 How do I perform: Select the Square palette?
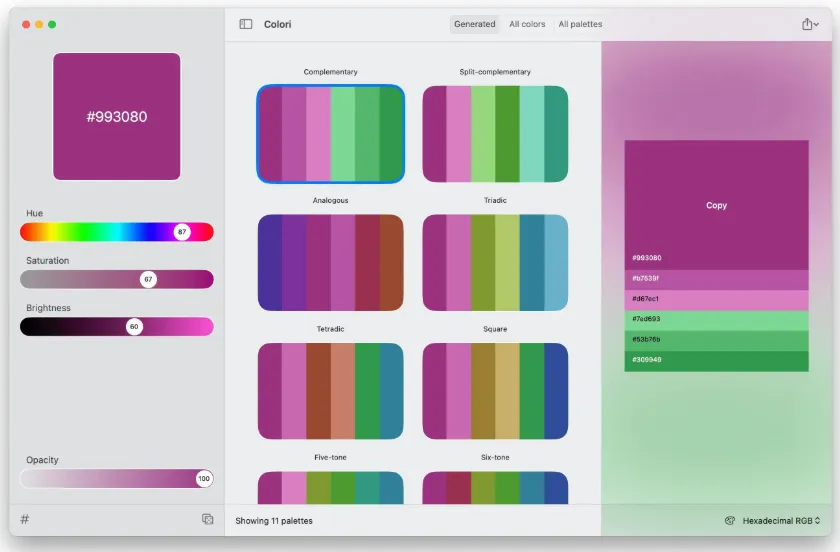coord(495,391)
